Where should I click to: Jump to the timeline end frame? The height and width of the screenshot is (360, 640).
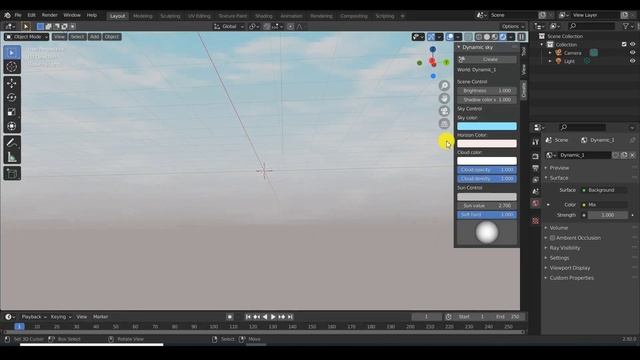click(290, 317)
